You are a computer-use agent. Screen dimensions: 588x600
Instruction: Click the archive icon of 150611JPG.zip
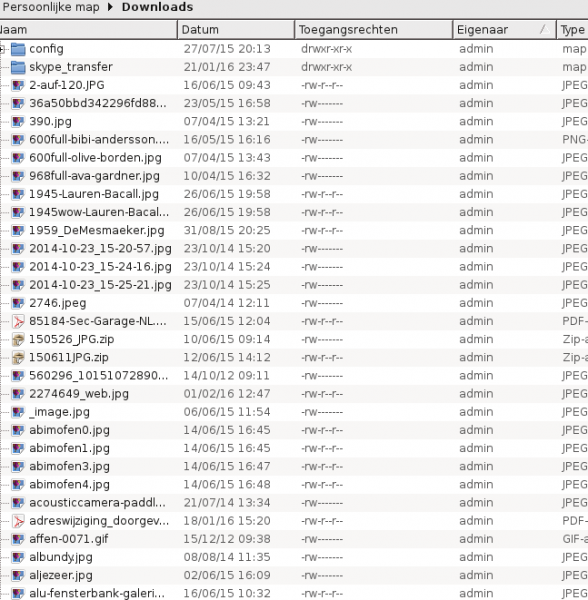(x=18, y=358)
